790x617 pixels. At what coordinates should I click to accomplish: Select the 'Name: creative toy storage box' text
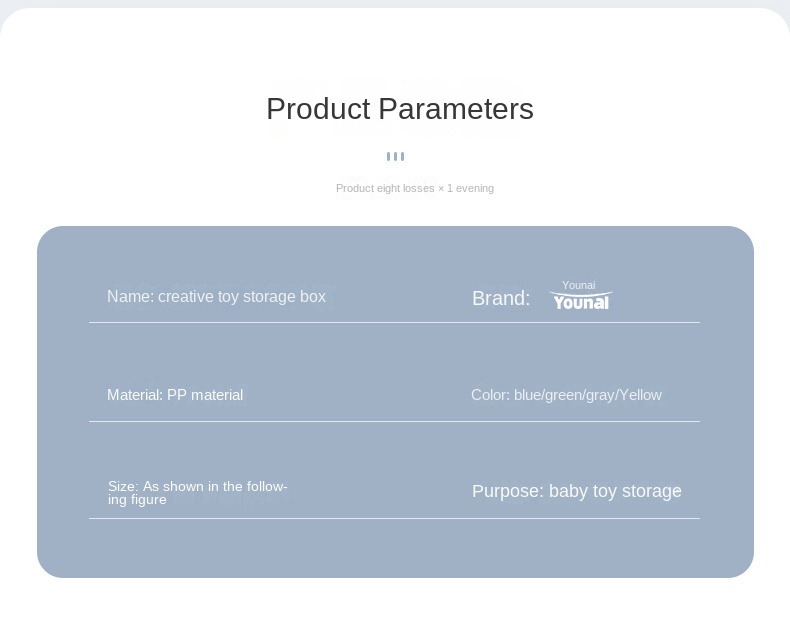pos(216,297)
